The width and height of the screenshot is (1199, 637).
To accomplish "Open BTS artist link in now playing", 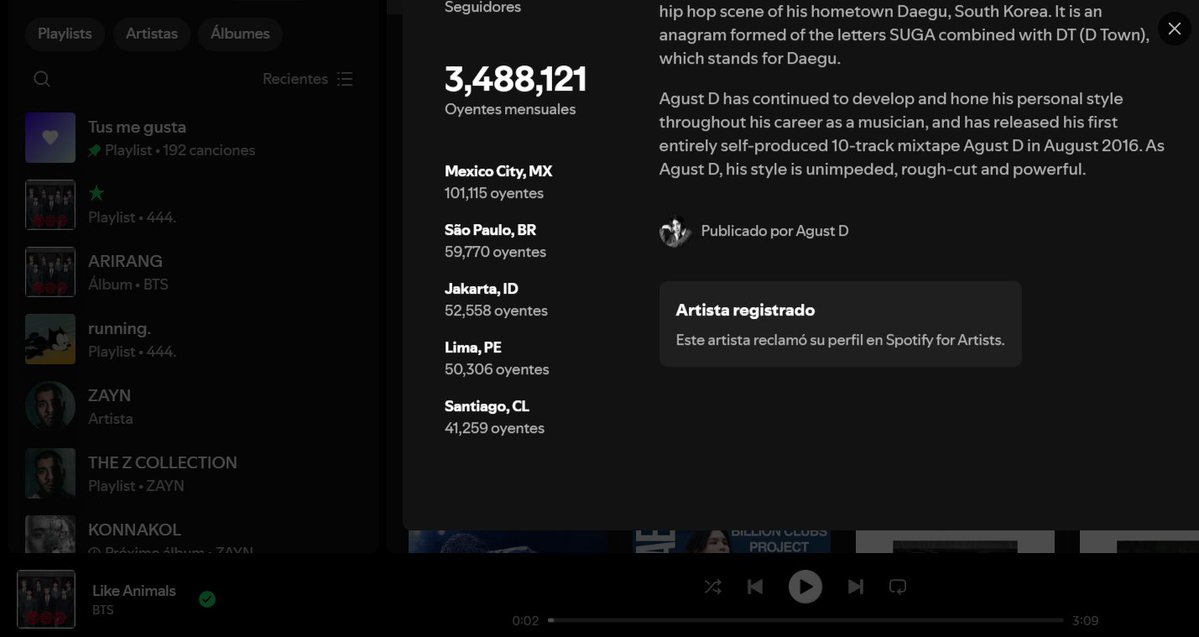I will click(102, 610).
